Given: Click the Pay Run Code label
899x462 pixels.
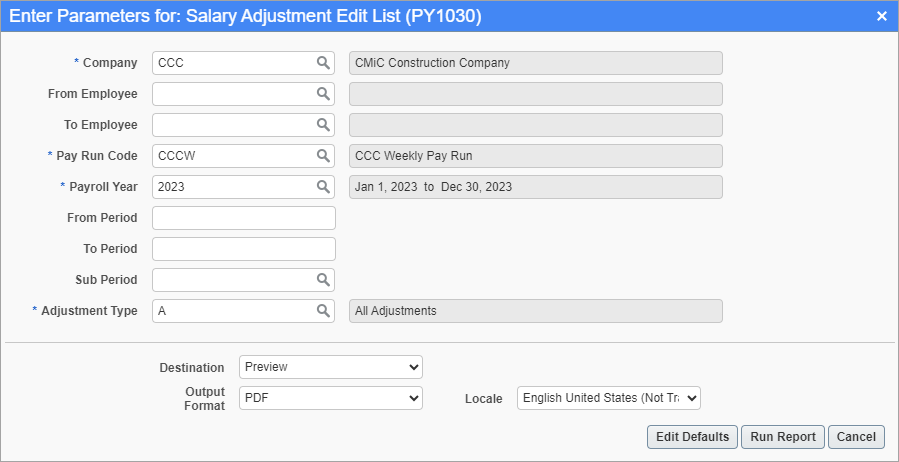Looking at the screenshot, I should point(97,155).
